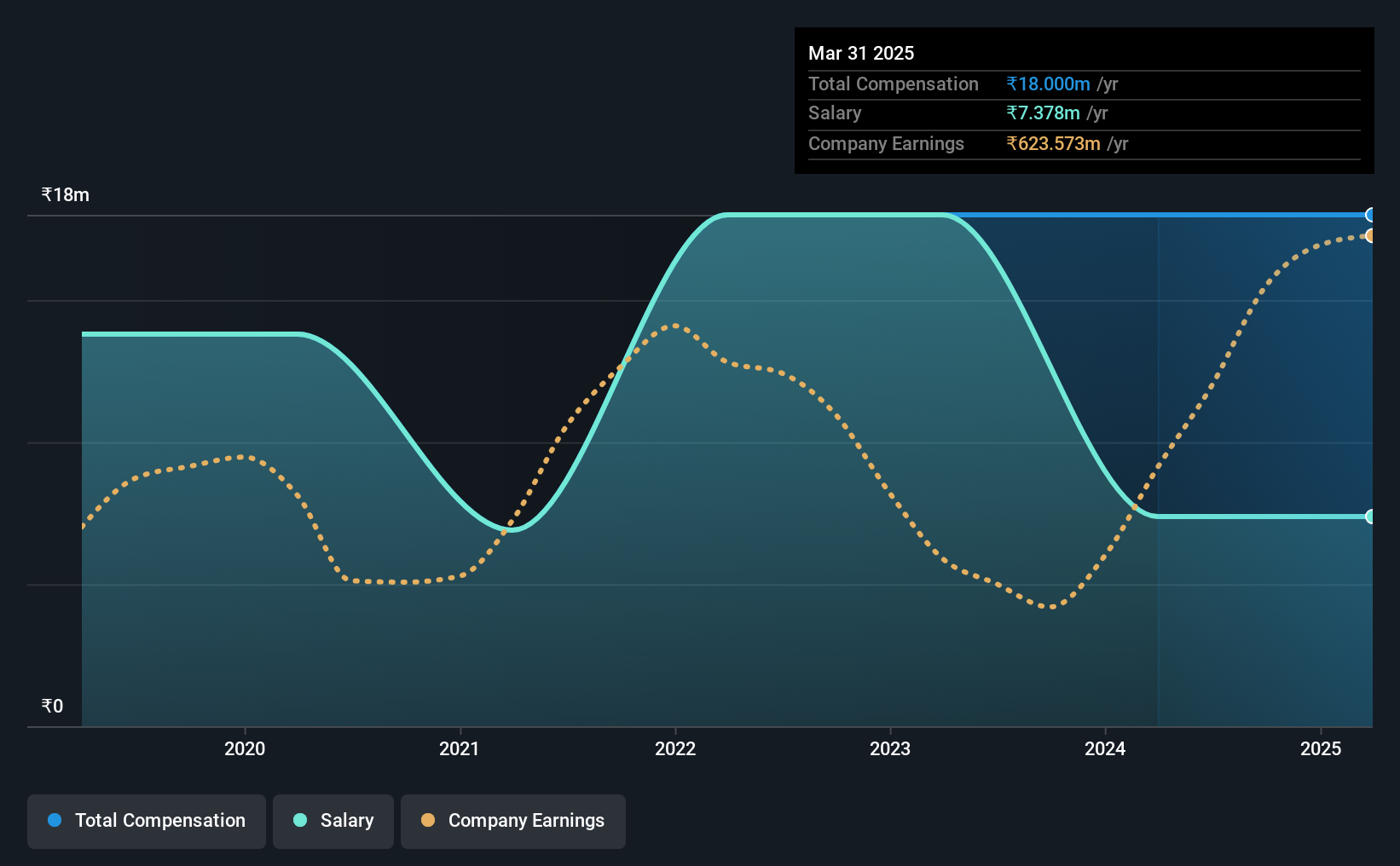Click the ₹7.378m salary value

(x=1043, y=113)
